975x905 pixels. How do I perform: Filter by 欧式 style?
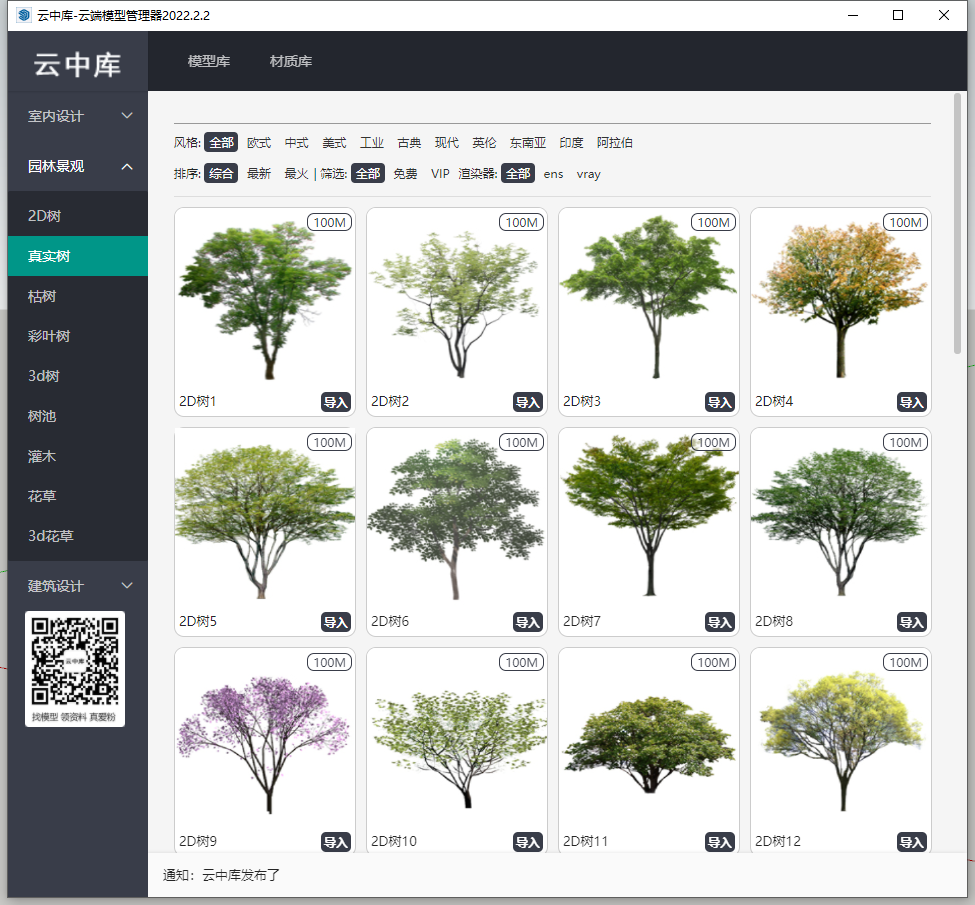click(259, 142)
